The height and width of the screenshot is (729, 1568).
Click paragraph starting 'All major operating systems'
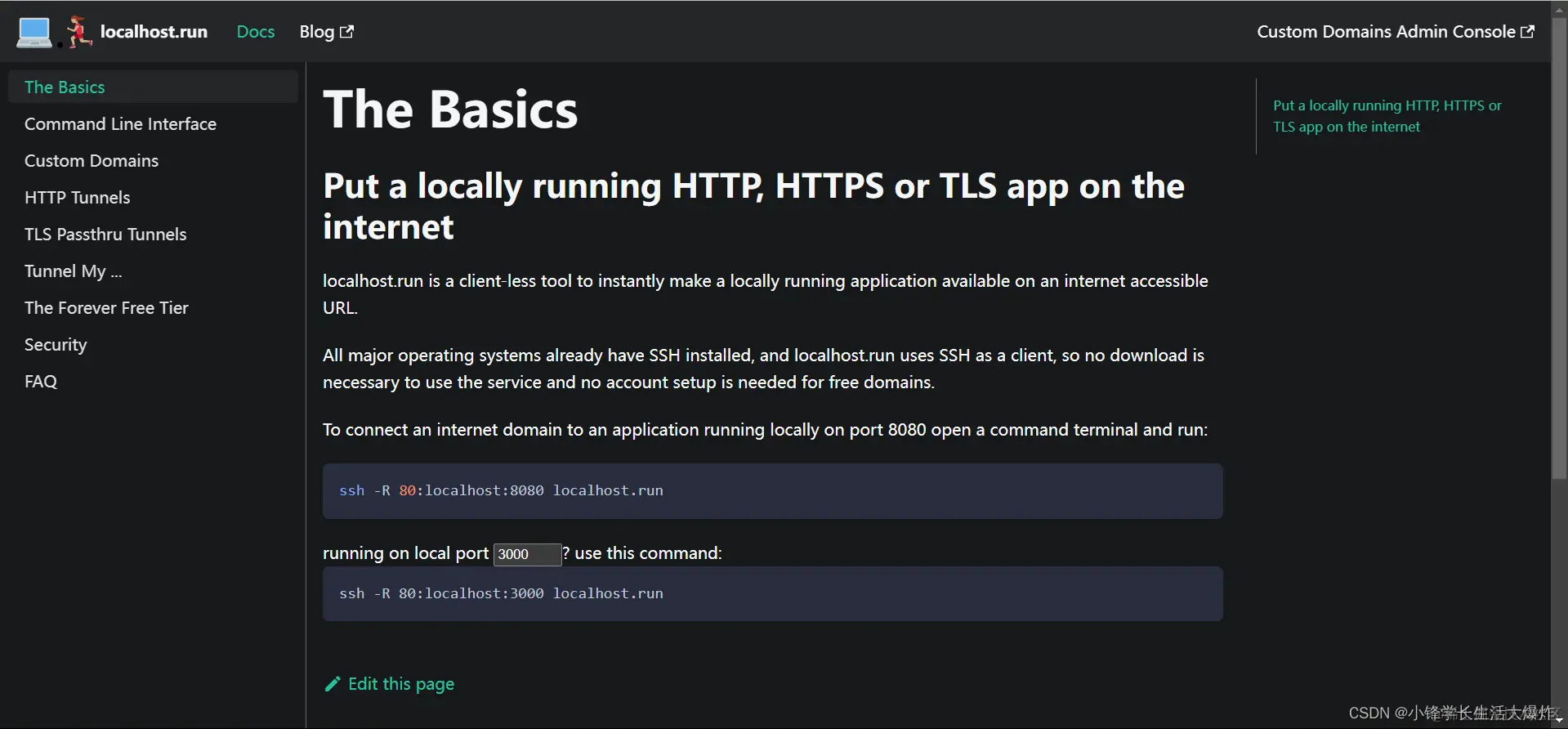pyautogui.click(x=763, y=369)
